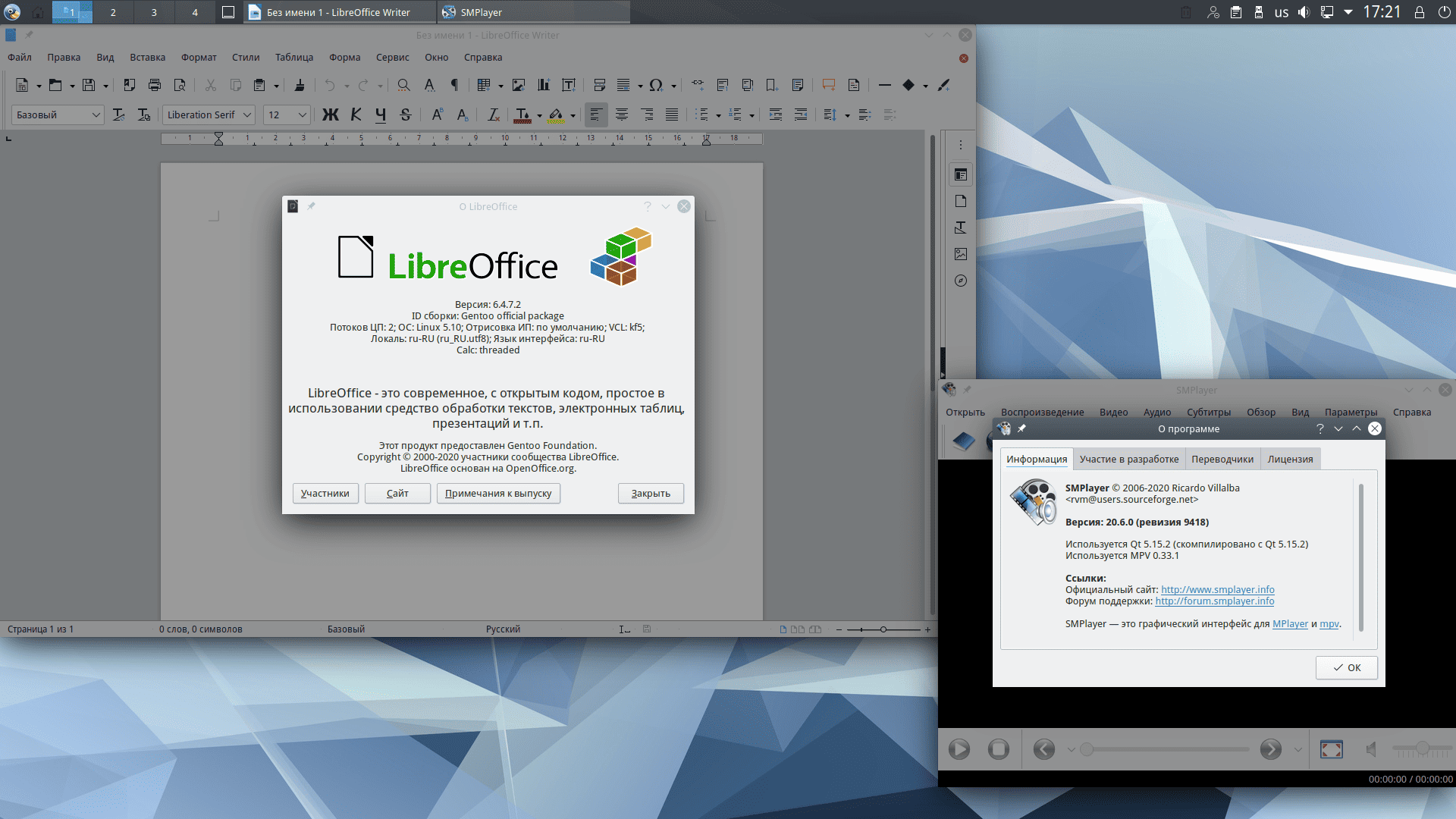Click the Примечания к выпуску button
The height and width of the screenshot is (819, 1456).
[x=498, y=494]
